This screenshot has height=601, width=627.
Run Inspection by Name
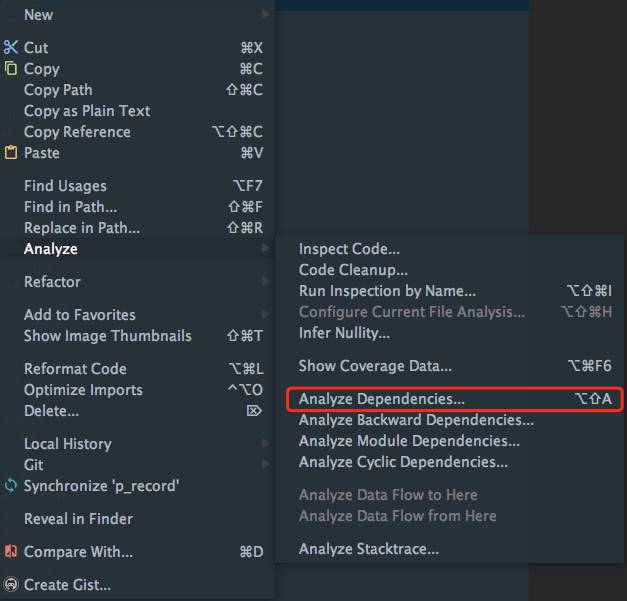pyautogui.click(x=387, y=291)
